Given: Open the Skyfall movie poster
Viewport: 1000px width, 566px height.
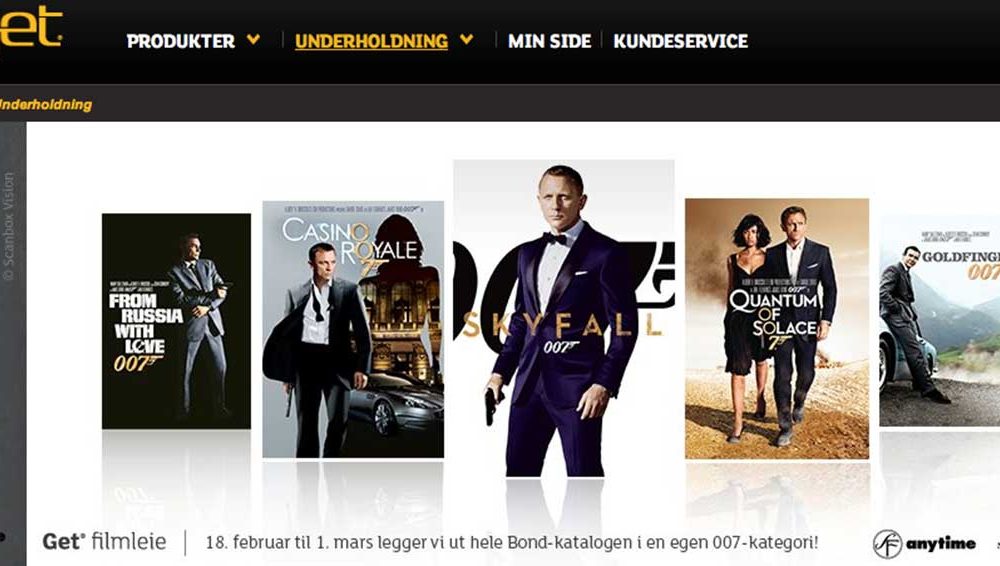Looking at the screenshot, I should tap(563, 318).
